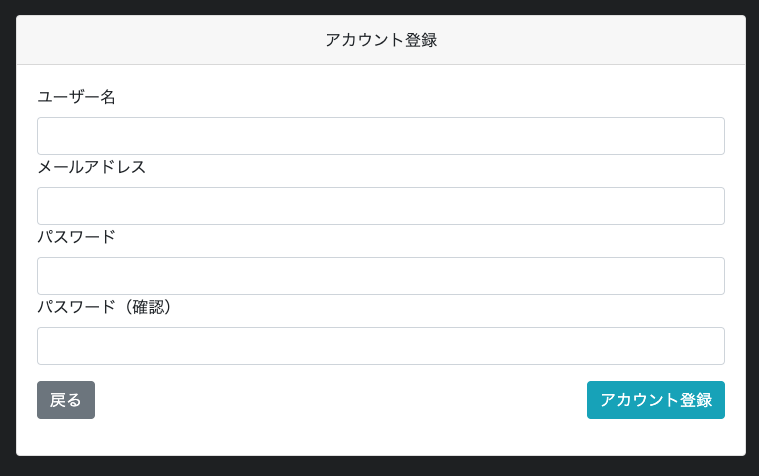759x476 pixels.
Task: Click the パスワード（確認） input field
Action: [380, 346]
